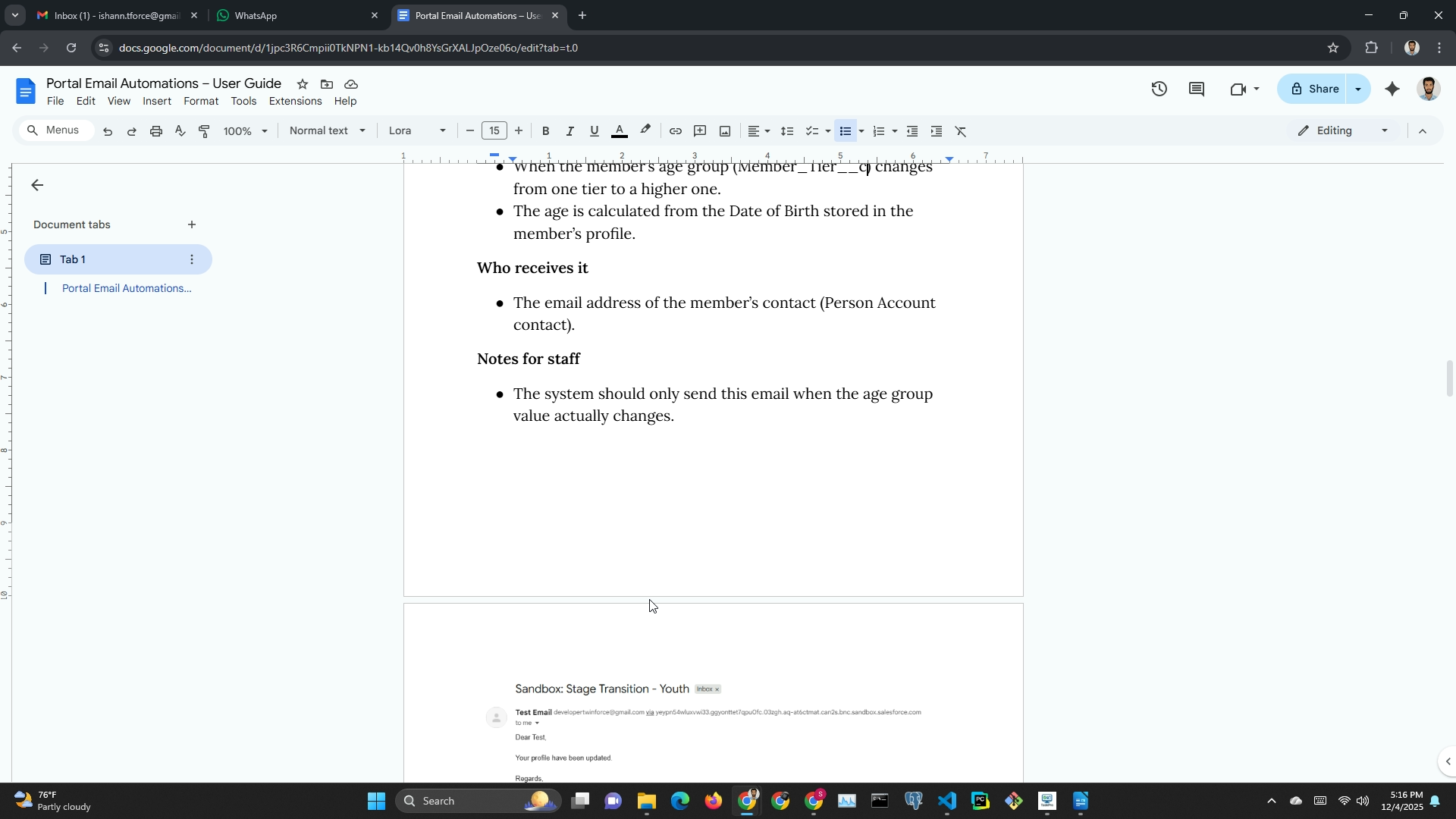1456x819 pixels.
Task: Toggle bulleted list button
Action: (x=846, y=131)
